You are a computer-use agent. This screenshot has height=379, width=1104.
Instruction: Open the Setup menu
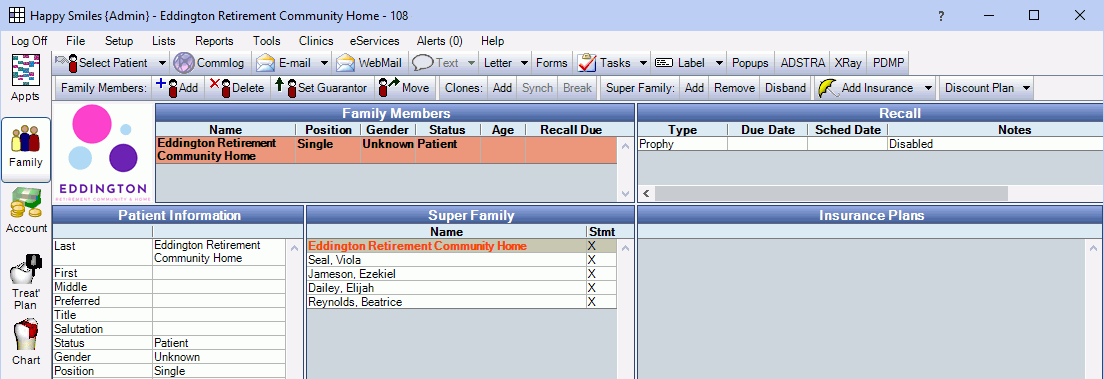(x=118, y=41)
